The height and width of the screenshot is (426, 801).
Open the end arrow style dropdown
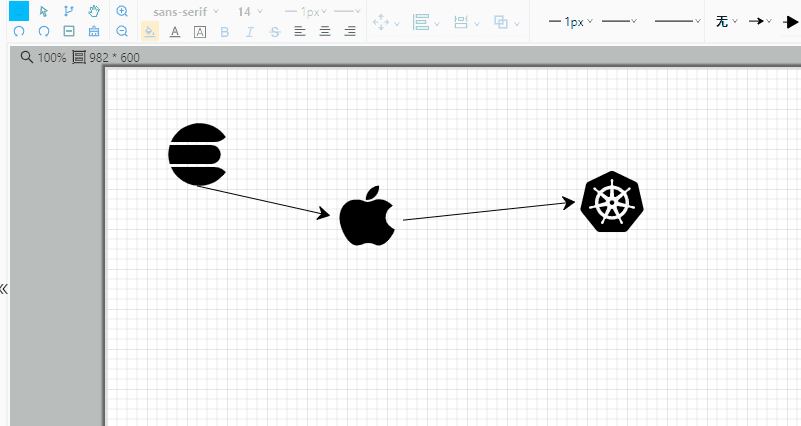[x=760, y=21]
